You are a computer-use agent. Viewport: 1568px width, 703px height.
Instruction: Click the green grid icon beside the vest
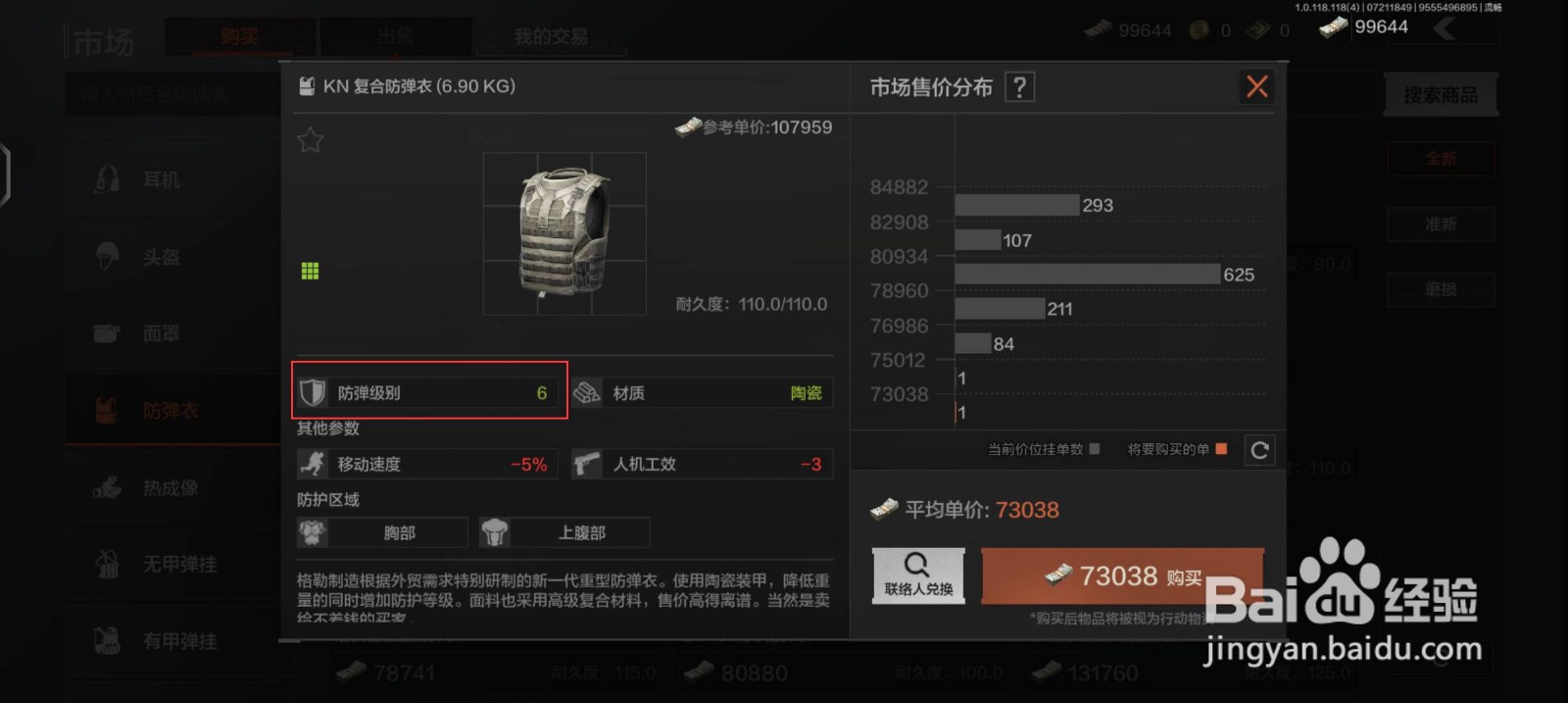[x=310, y=271]
